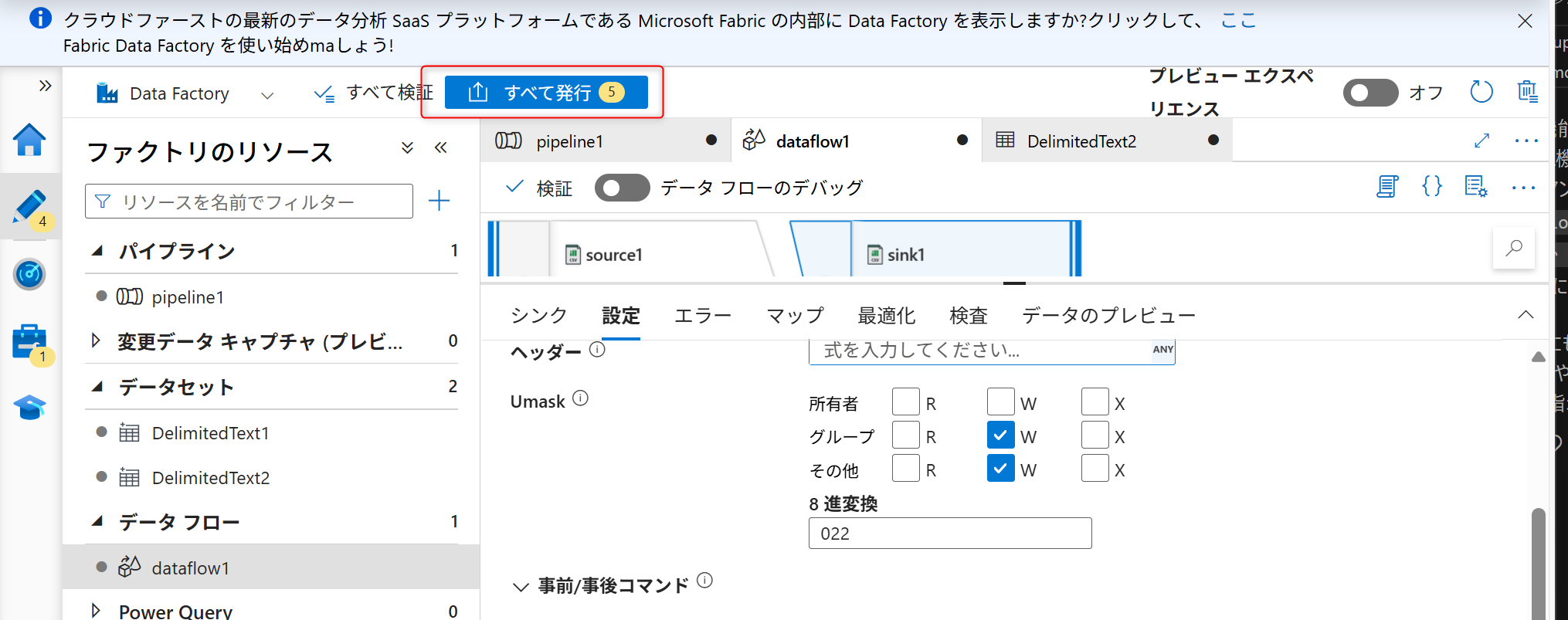Toggle データ フローのデバッグ switch

click(622, 188)
